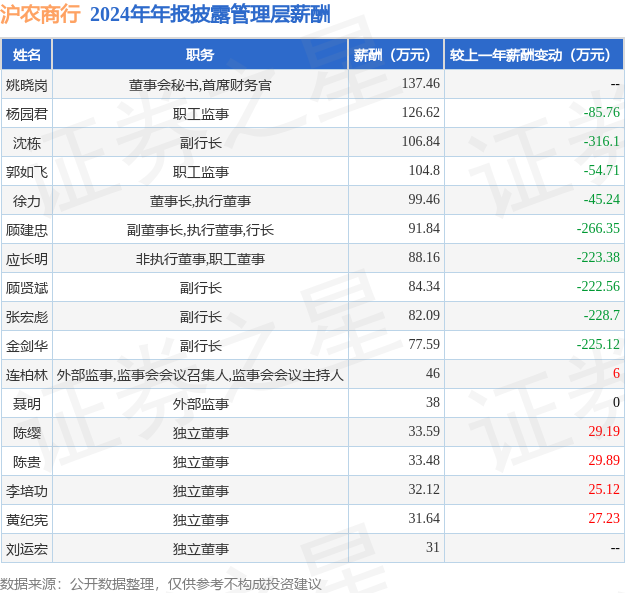
Task: Select the name 姚晓岗
Action: [x=27, y=85]
